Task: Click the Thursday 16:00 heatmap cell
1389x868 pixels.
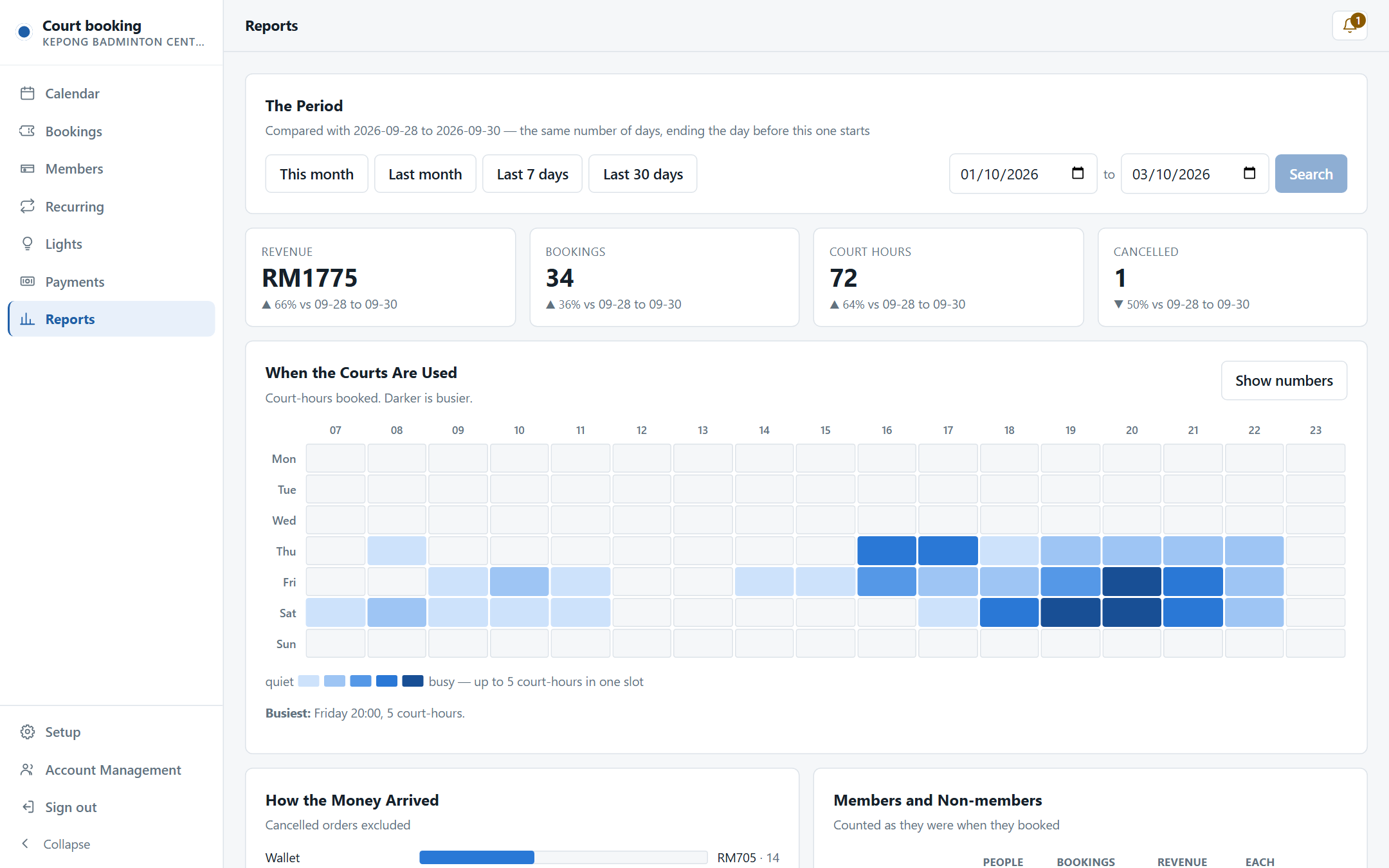Action: [x=887, y=551]
